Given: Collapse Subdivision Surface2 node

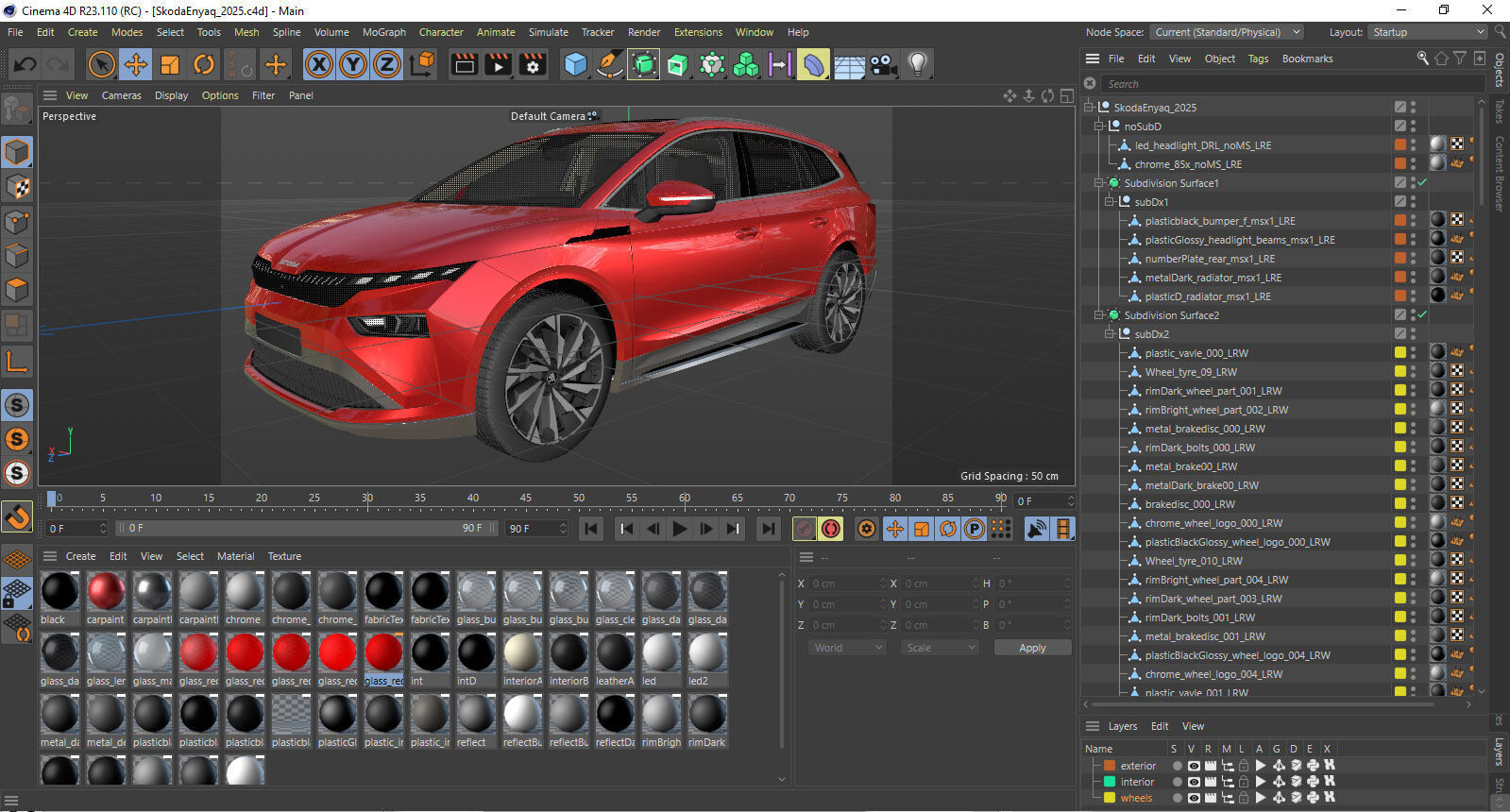Looking at the screenshot, I should pyautogui.click(x=1099, y=315).
